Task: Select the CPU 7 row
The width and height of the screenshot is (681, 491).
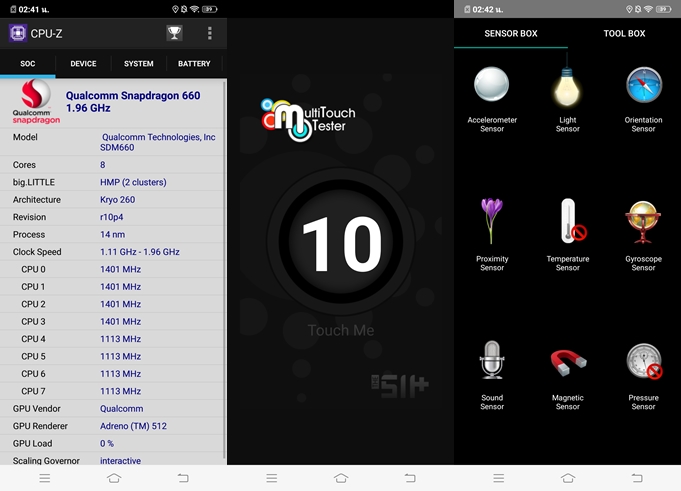Action: point(112,391)
